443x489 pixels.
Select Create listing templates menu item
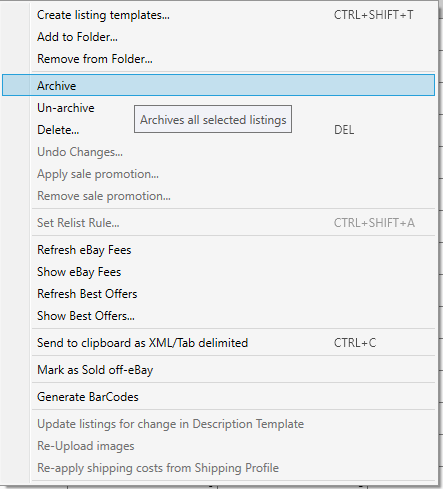[218, 15]
